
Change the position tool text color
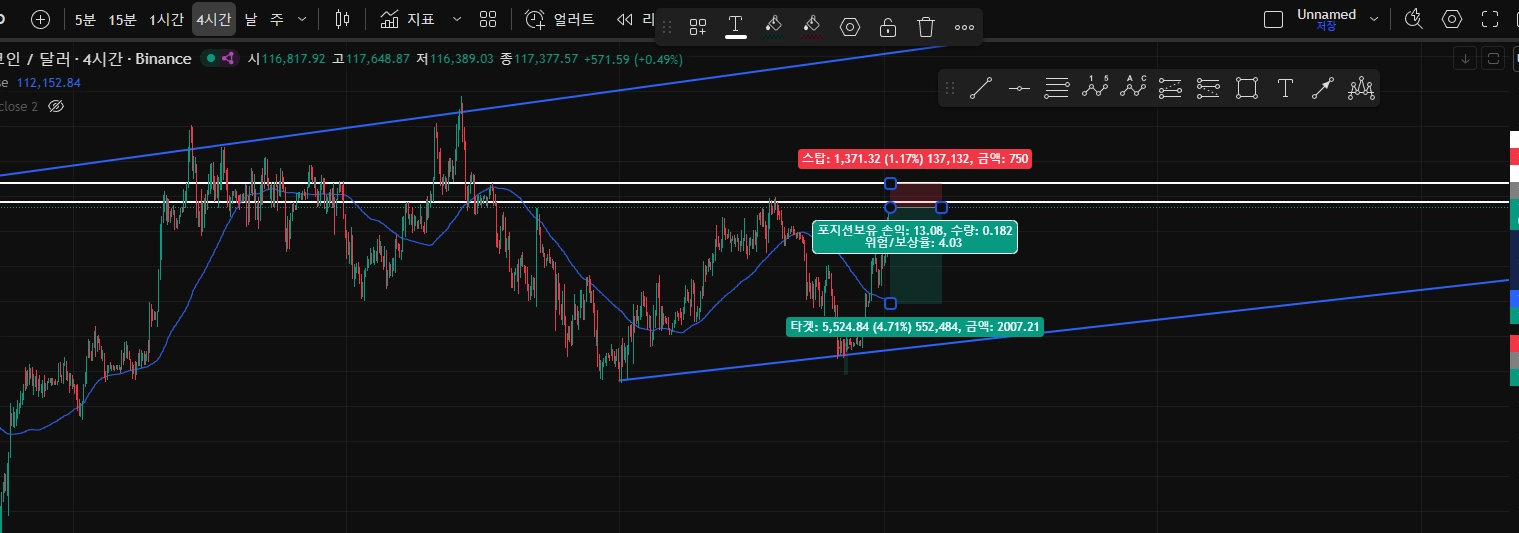(736, 27)
